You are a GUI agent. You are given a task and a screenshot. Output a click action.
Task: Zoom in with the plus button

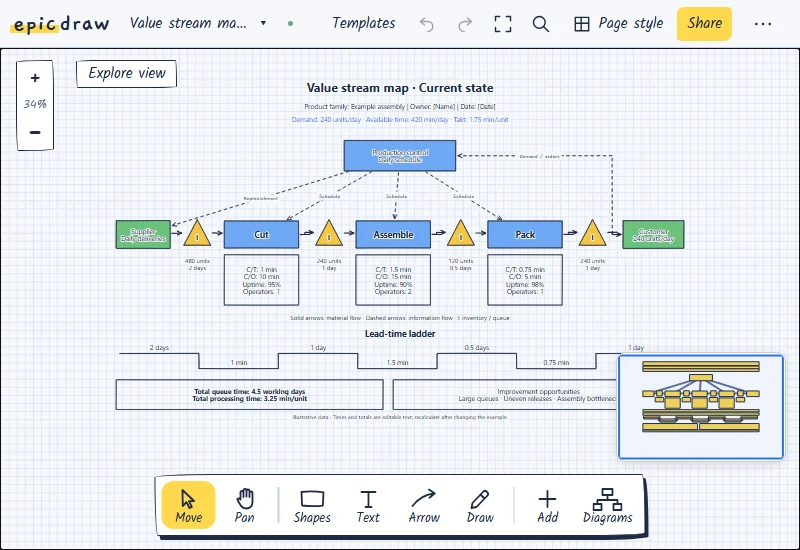point(35,78)
